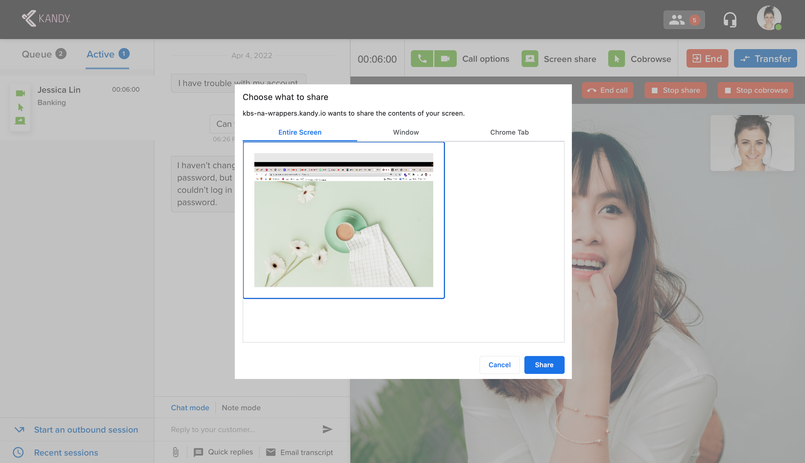805x463 pixels.
Task: Click the screen share icon beside Jessica Lin
Action: [20, 121]
